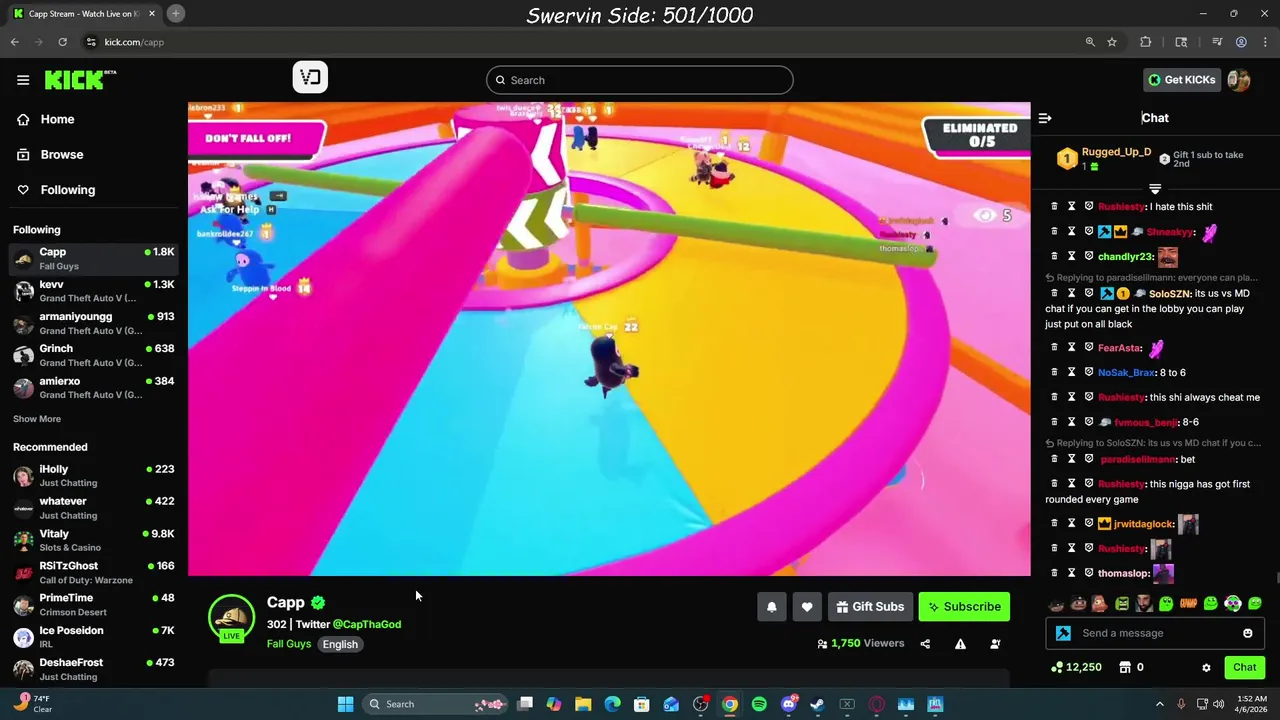Share the stream via share icon
The image size is (1280, 720).
point(925,644)
